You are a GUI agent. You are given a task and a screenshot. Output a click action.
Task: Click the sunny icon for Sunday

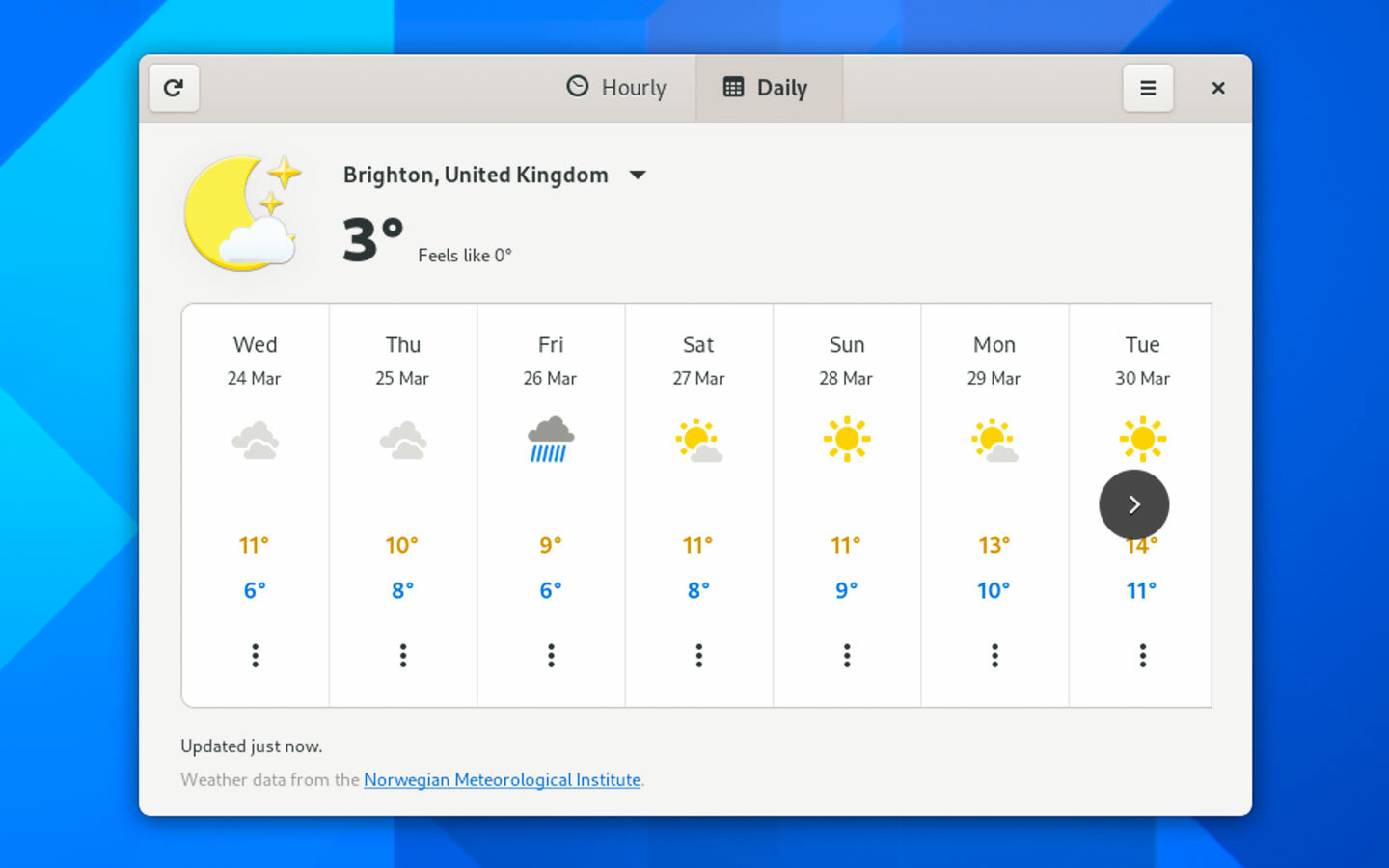point(847,439)
